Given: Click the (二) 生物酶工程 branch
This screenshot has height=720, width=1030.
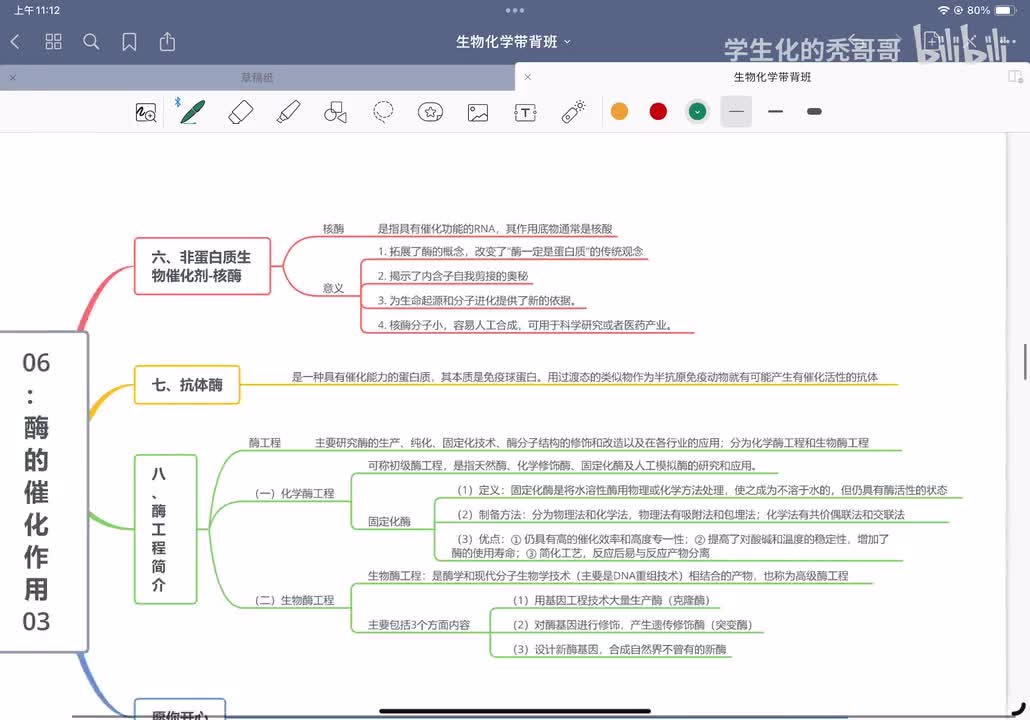Looking at the screenshot, I should pyautogui.click(x=294, y=600).
